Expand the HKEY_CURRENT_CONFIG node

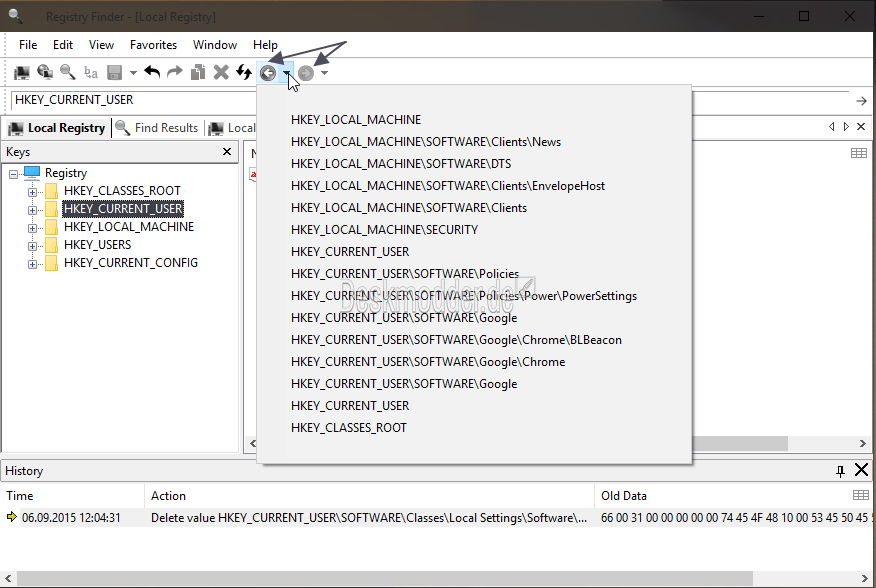pos(32,264)
